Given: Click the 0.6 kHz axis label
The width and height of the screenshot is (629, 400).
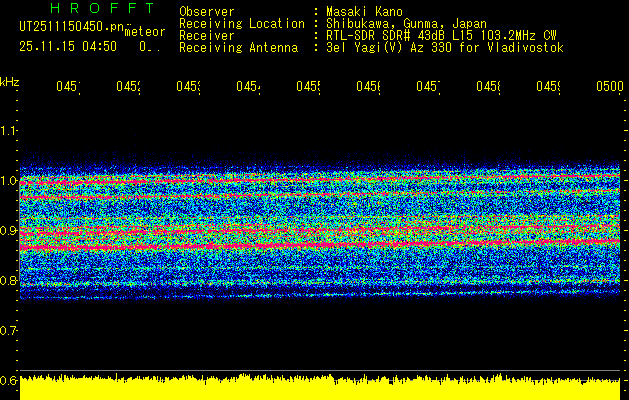Looking at the screenshot, I should tap(8, 380).
